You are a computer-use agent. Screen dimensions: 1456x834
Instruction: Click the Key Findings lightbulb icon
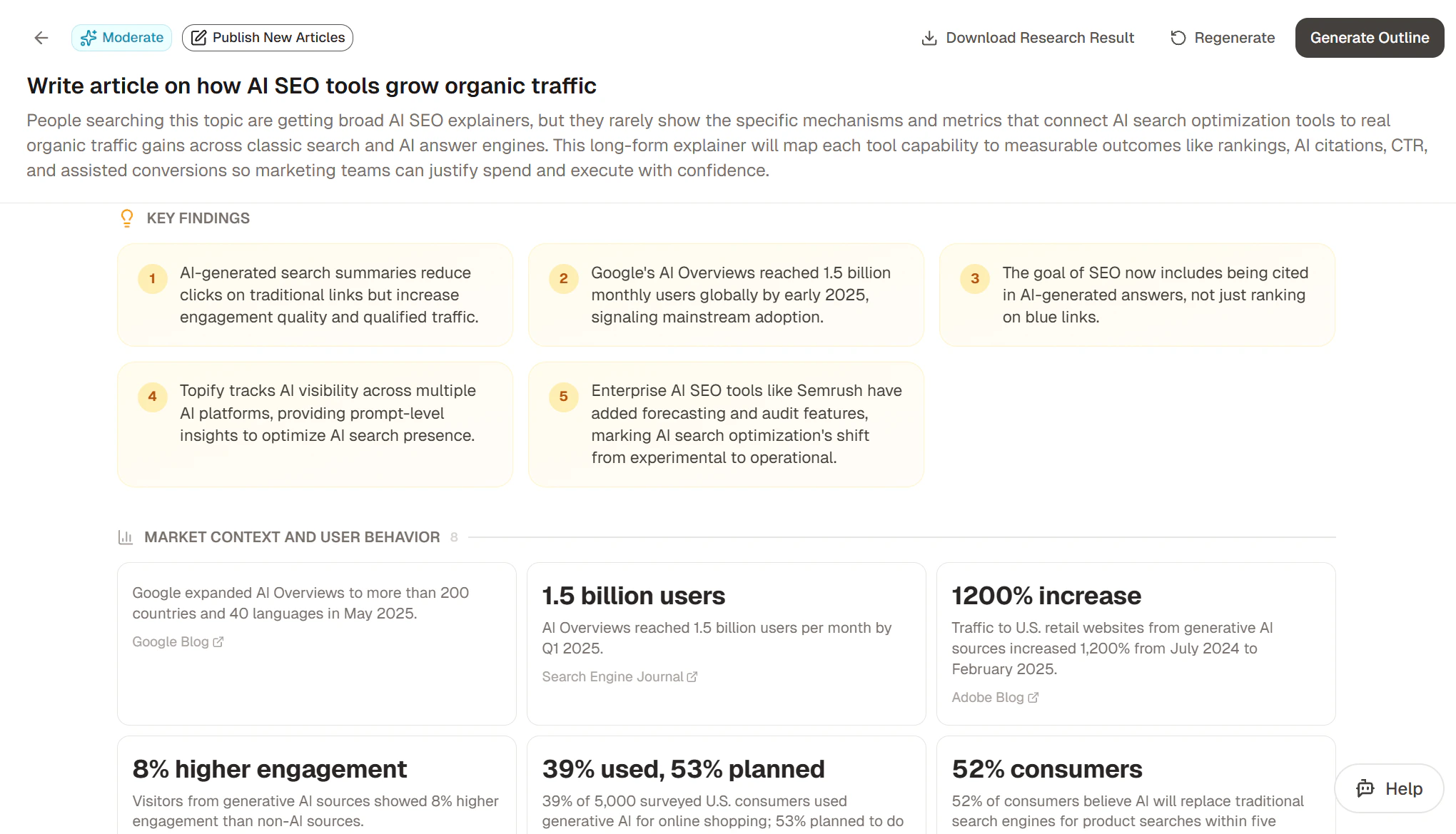(x=127, y=218)
